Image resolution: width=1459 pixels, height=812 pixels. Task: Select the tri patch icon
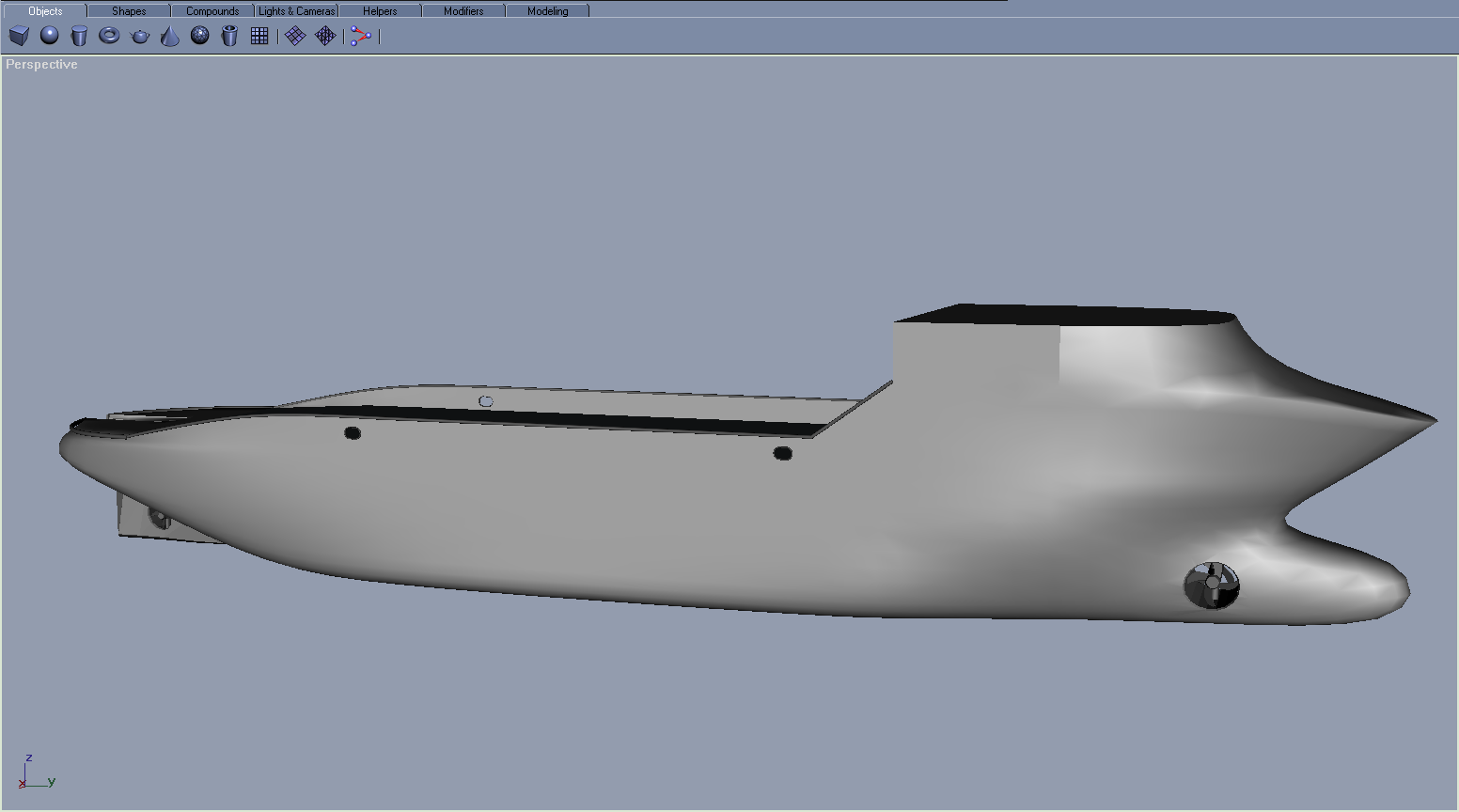pyautogui.click(x=325, y=36)
